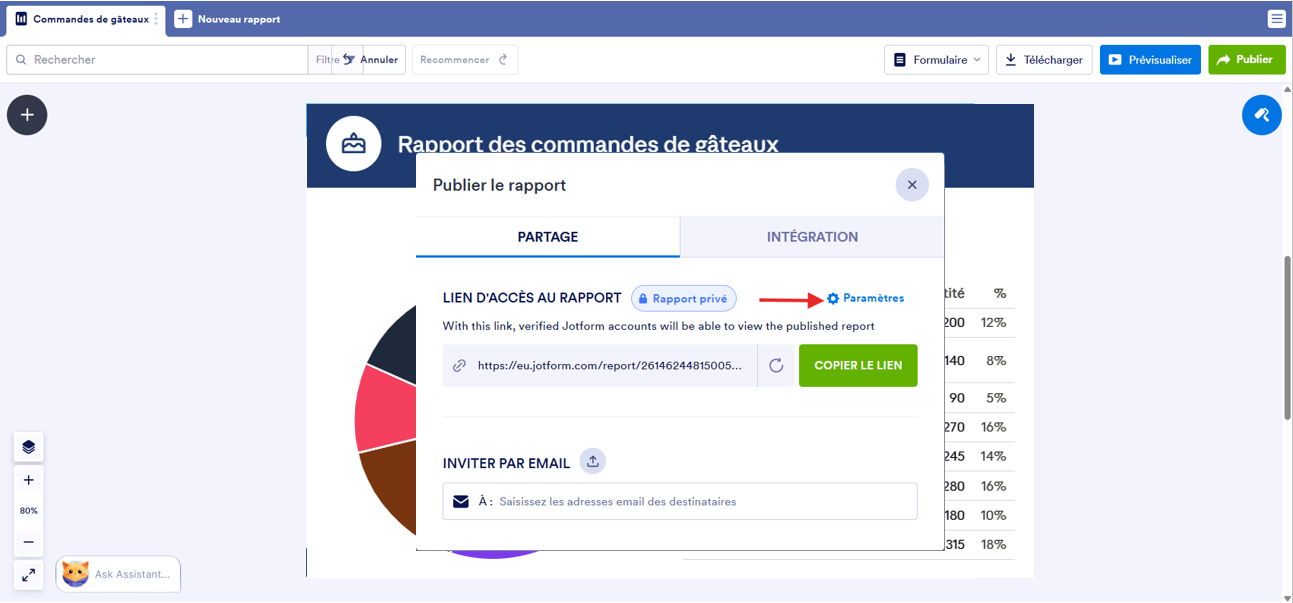Image resolution: width=1293 pixels, height=603 pixels.
Task: Add element with the dark plus circle
Action: (x=27, y=115)
